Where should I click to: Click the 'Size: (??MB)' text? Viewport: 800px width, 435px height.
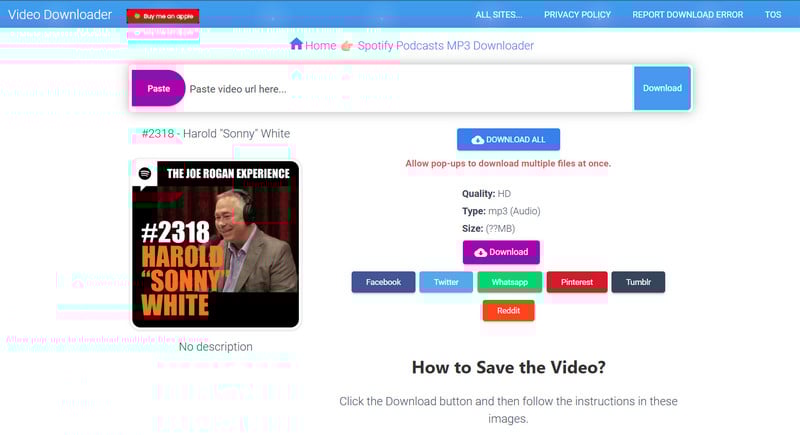pyautogui.click(x=488, y=228)
